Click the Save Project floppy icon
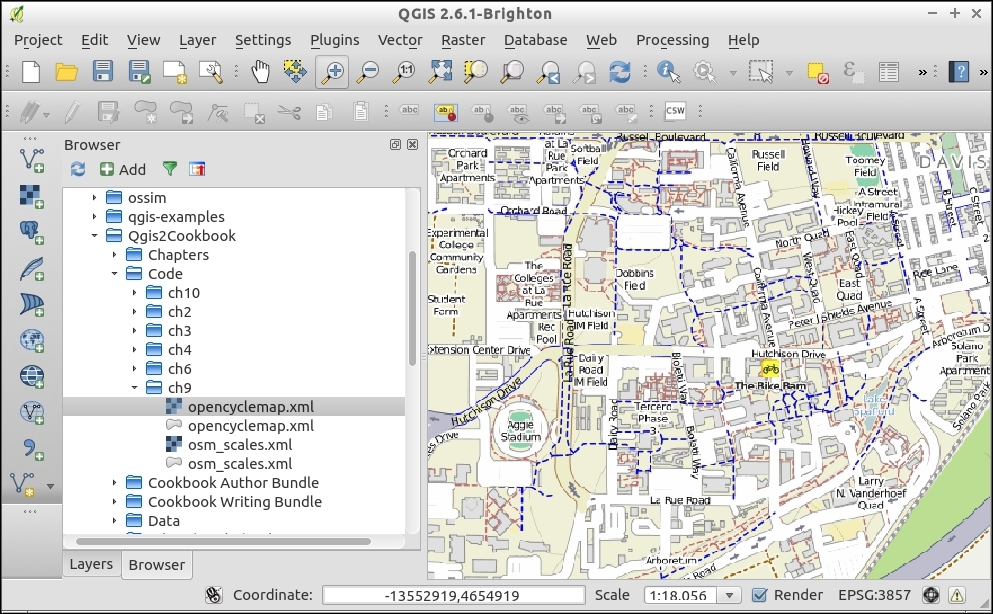The height and width of the screenshot is (614, 993). 103,71
